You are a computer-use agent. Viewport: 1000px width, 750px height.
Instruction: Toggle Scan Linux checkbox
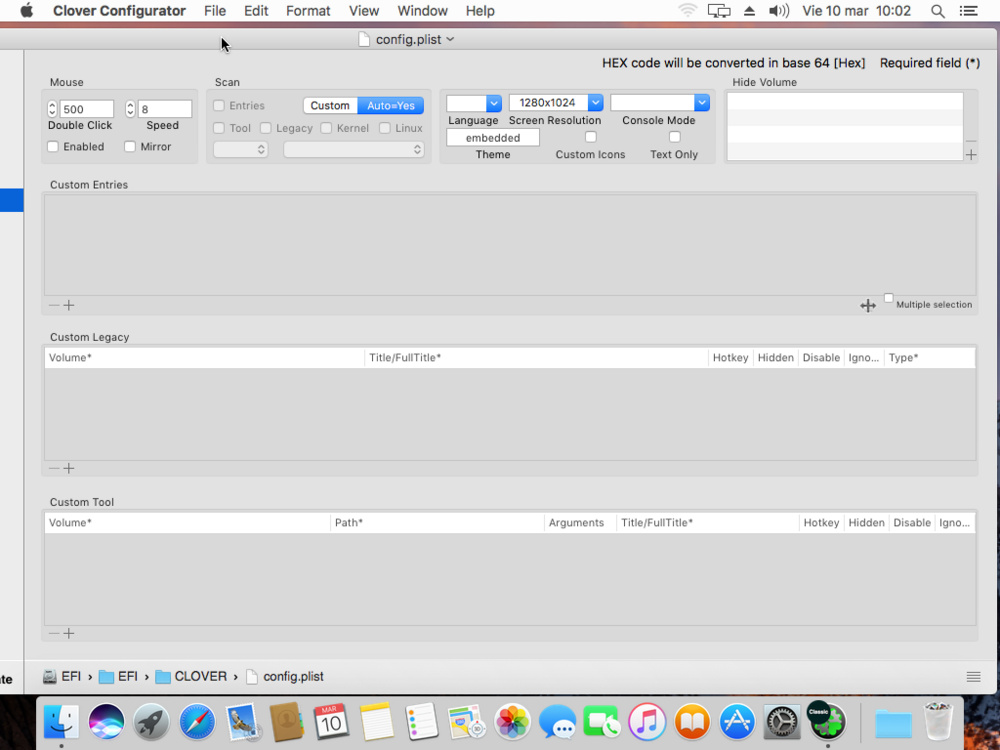385,128
